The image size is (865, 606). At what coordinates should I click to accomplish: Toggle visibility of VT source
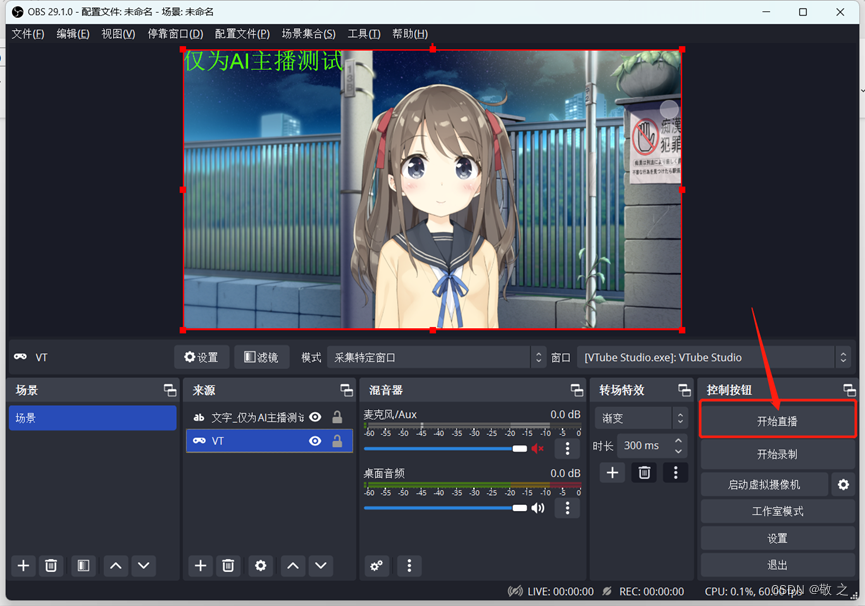315,441
